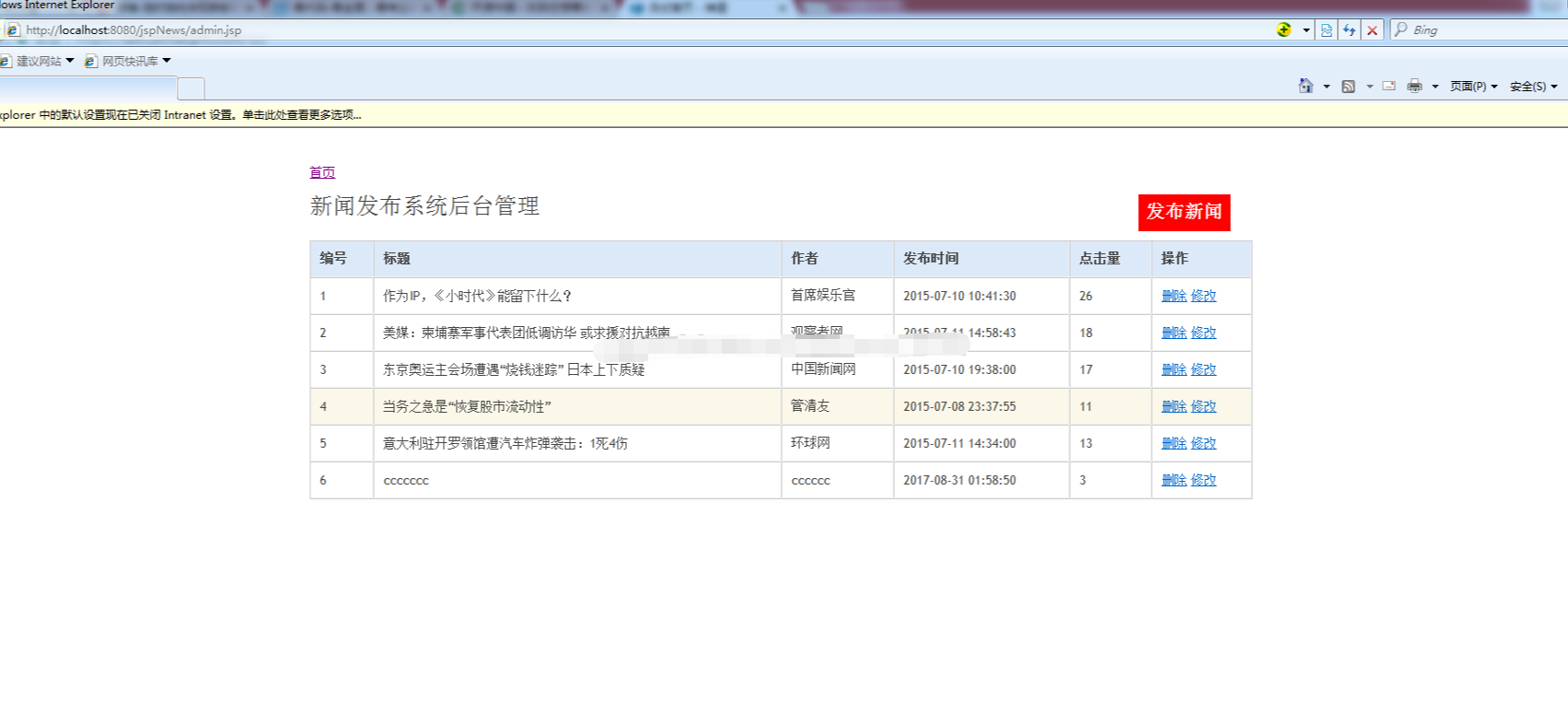Click date 2015-07-11 14:34:00
Viewport: 1568px width, 713px height.
[x=959, y=443]
